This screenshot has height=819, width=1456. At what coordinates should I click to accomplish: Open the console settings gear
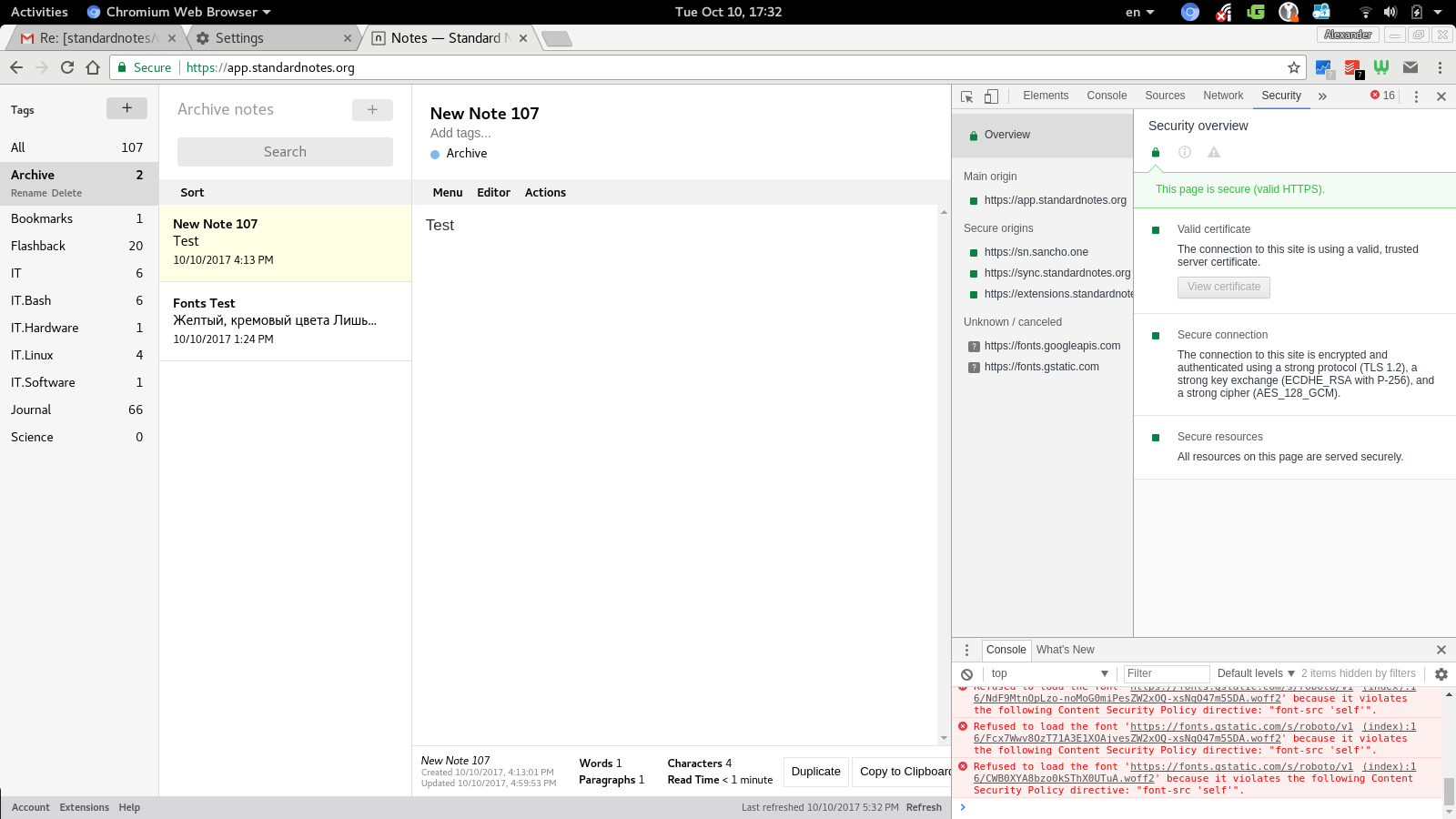pyautogui.click(x=1441, y=673)
